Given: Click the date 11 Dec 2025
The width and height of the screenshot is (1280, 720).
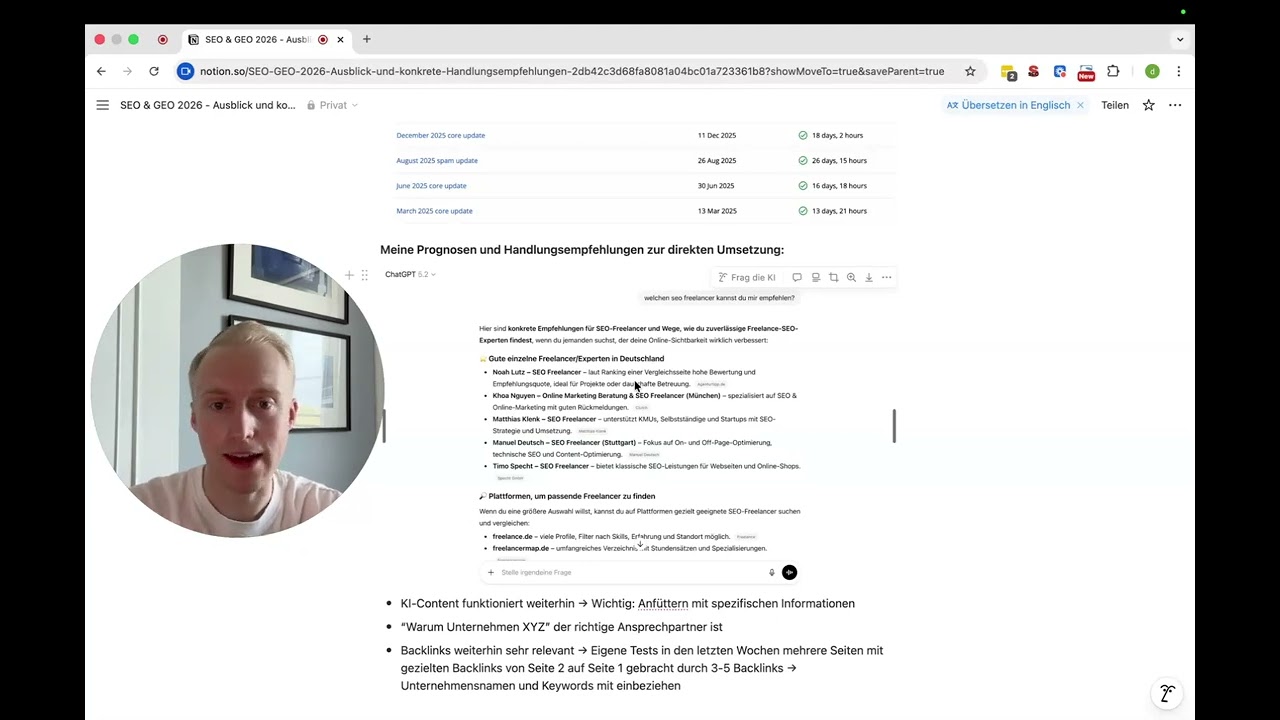Looking at the screenshot, I should (717, 135).
